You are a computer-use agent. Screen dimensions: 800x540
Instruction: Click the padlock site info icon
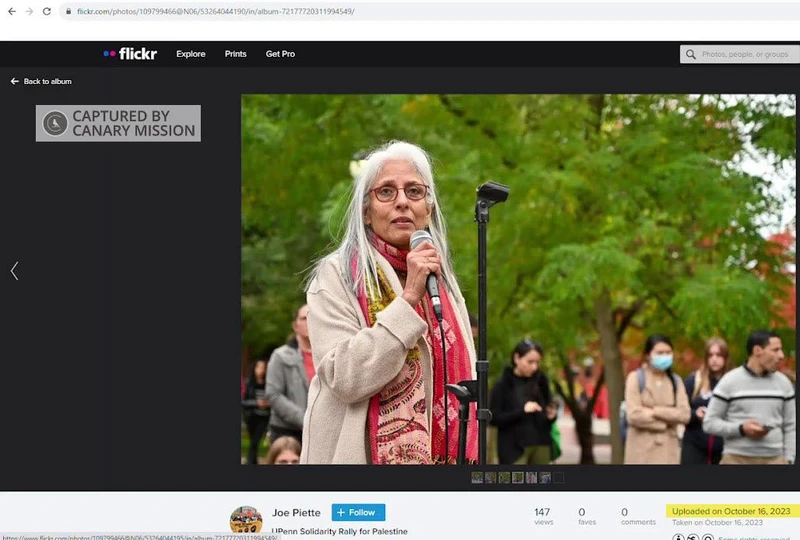pos(68,11)
